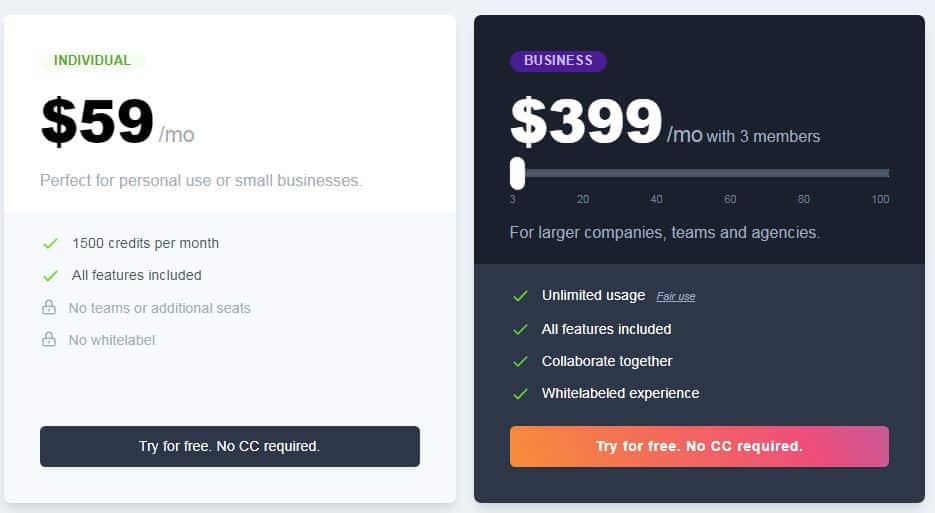Click checkmark beside 1500 credits per month
The width and height of the screenshot is (935, 513).
51,243
